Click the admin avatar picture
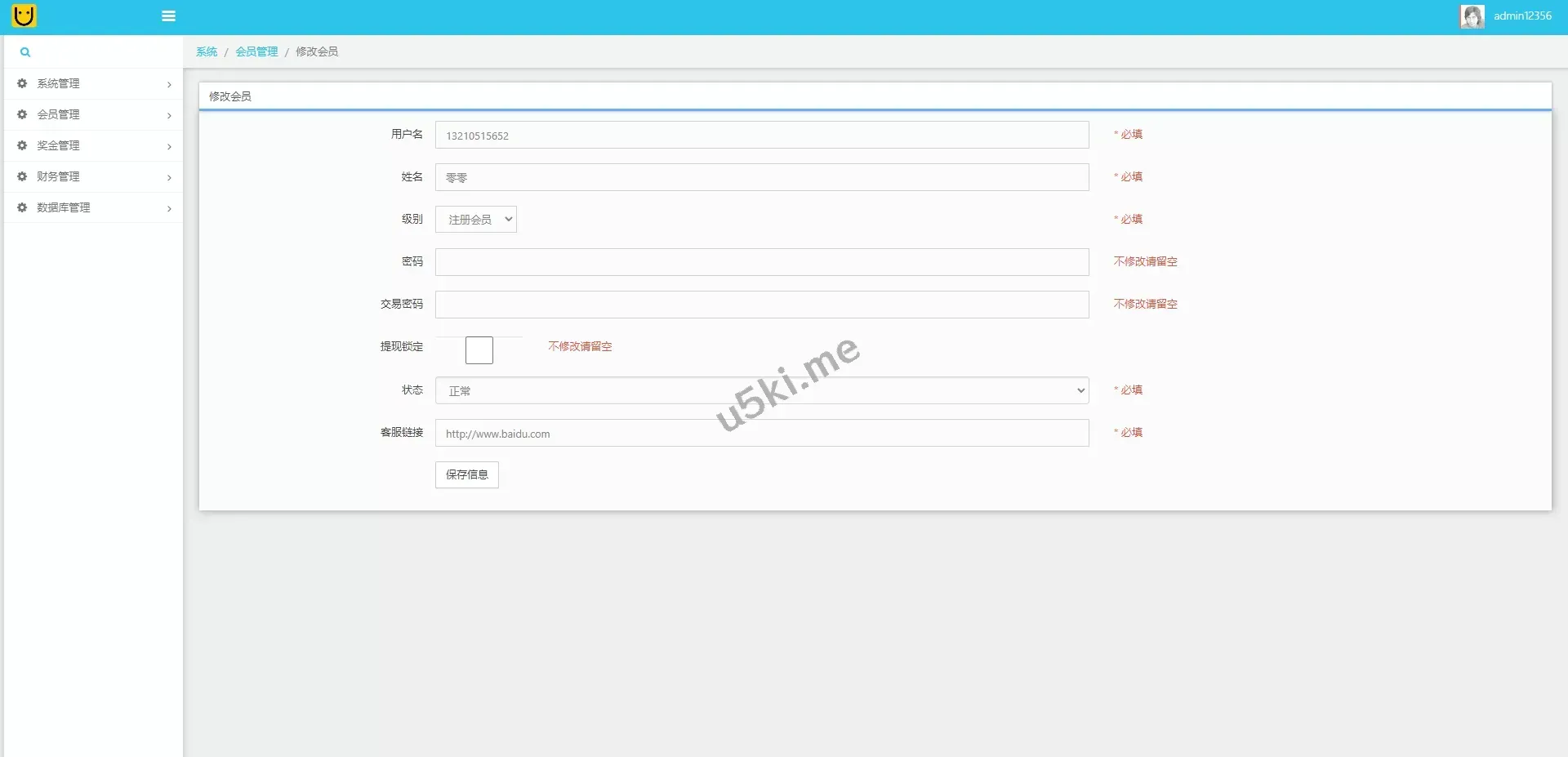 1472,16
